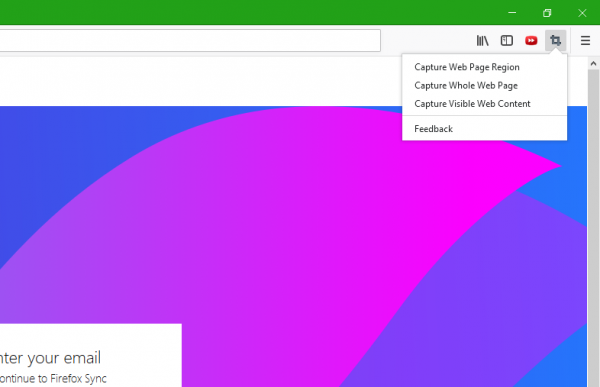Viewport: 600px width, 387px height.
Task: Focus the address bar field
Action: coord(190,40)
